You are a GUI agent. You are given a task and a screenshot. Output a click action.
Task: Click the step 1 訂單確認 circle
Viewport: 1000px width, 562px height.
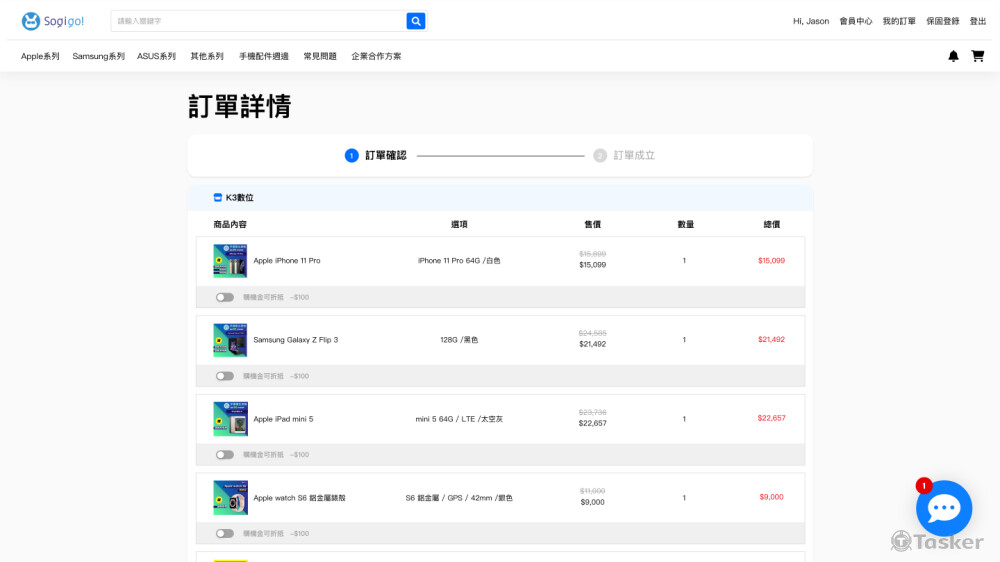(351, 156)
